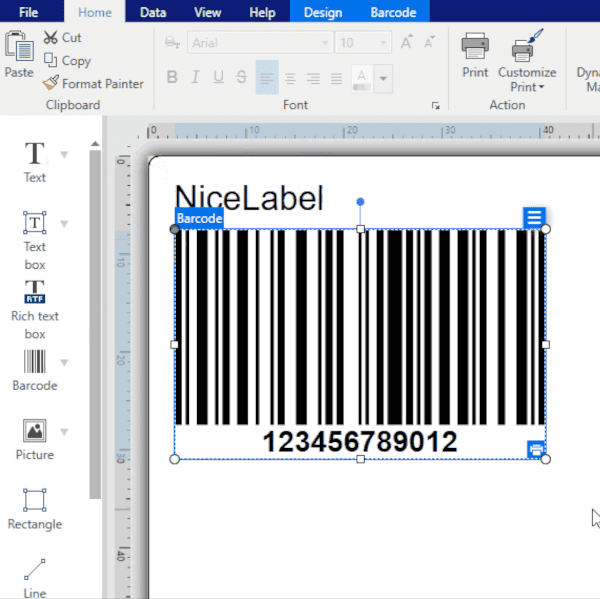600x599 pixels.
Task: Click the barcode right-middle resize handle
Action: coord(546,344)
